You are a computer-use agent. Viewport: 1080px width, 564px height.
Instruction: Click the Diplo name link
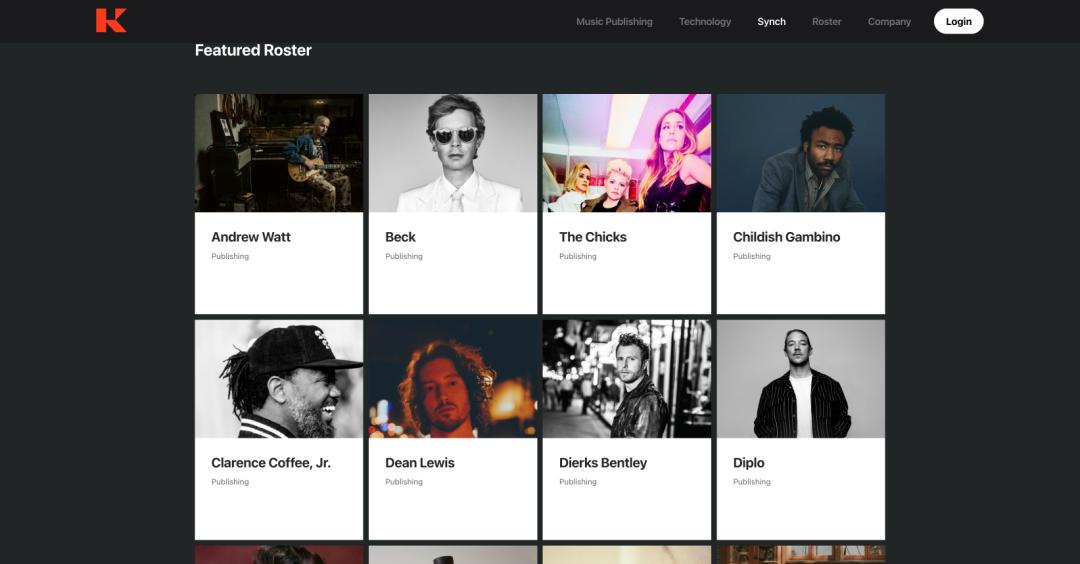point(749,463)
